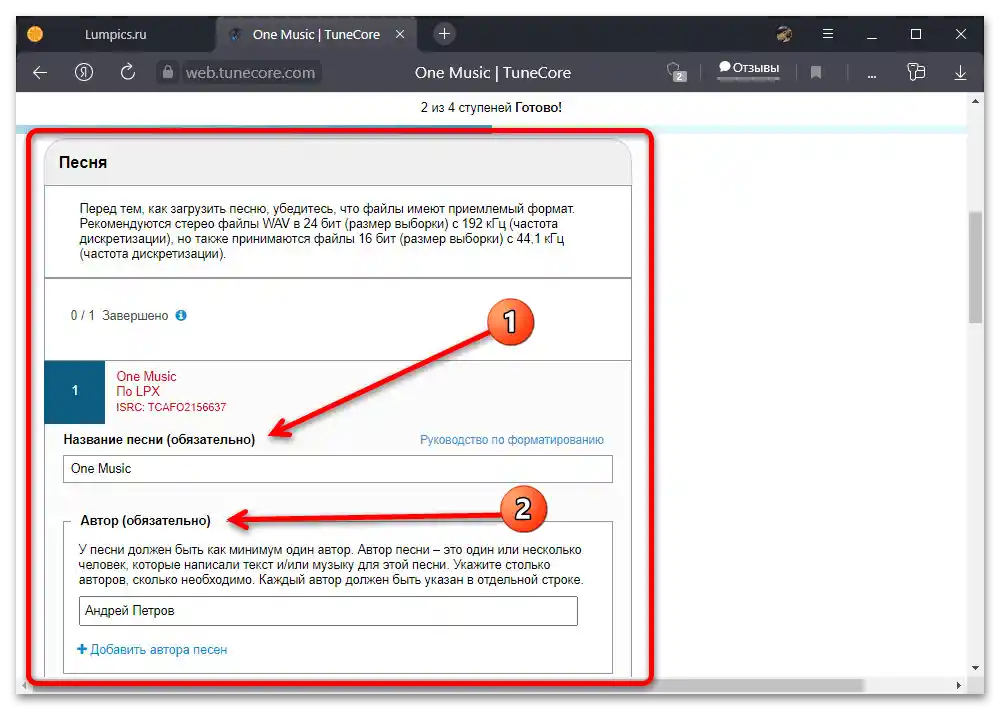Click the Добавить автора песен link
The width and height of the screenshot is (1000, 710).
(x=152, y=649)
